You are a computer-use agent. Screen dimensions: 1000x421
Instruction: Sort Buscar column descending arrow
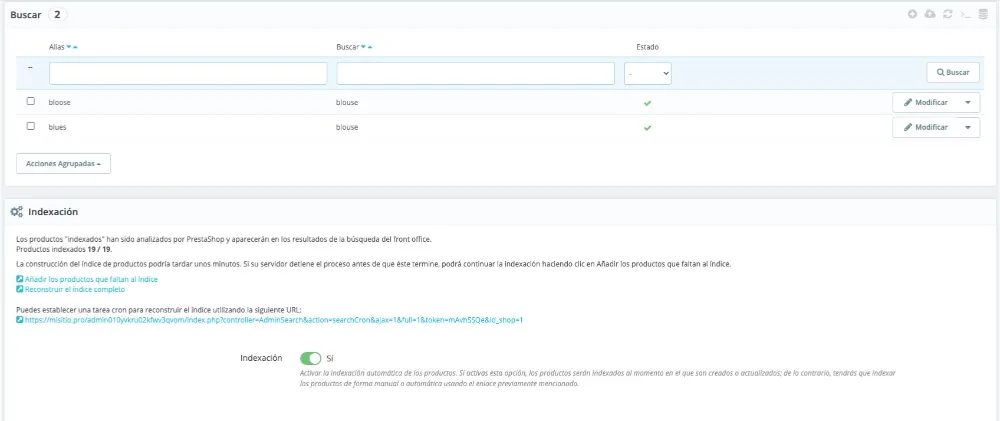point(364,47)
